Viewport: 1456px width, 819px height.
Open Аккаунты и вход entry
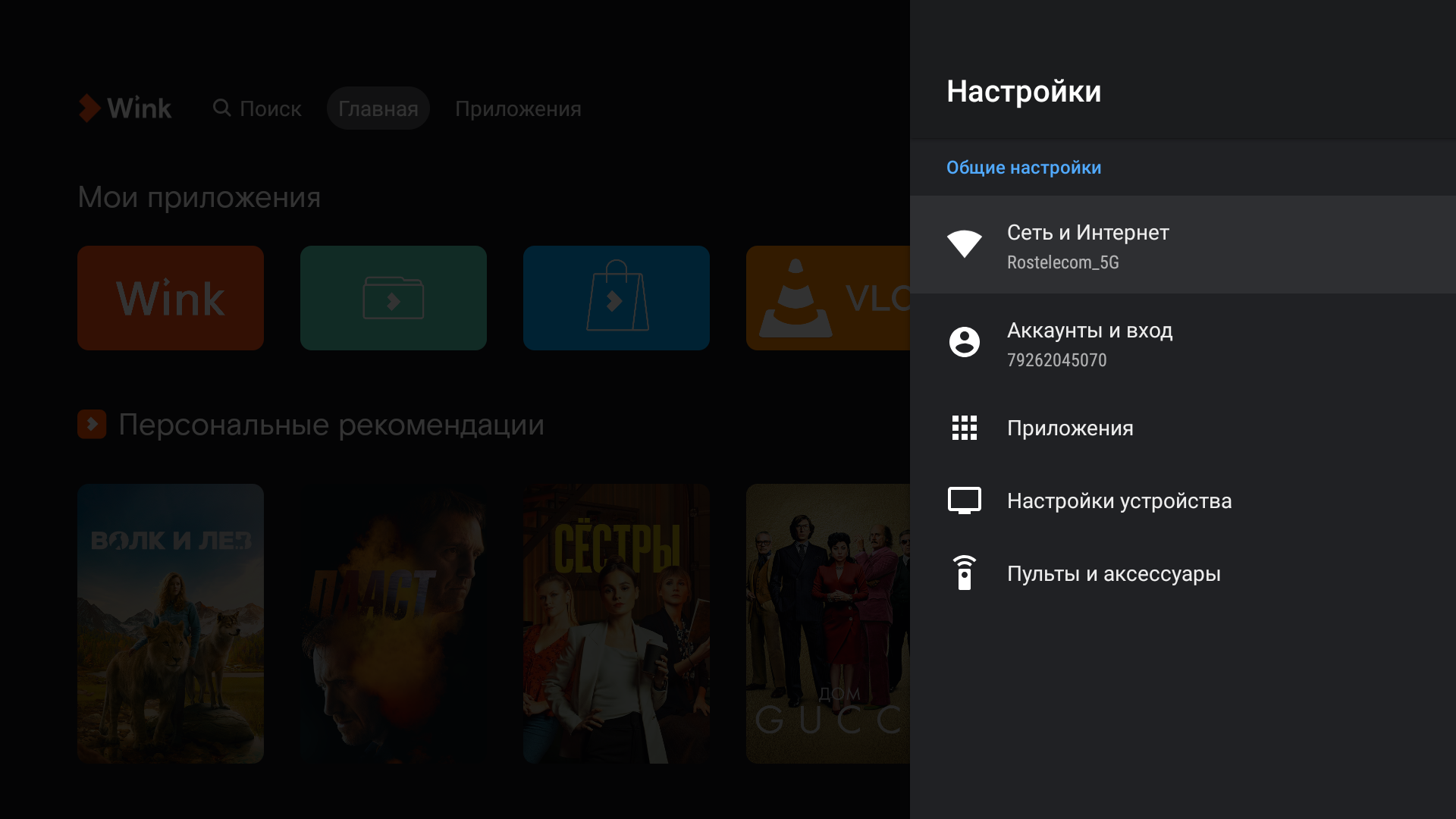click(x=1089, y=331)
